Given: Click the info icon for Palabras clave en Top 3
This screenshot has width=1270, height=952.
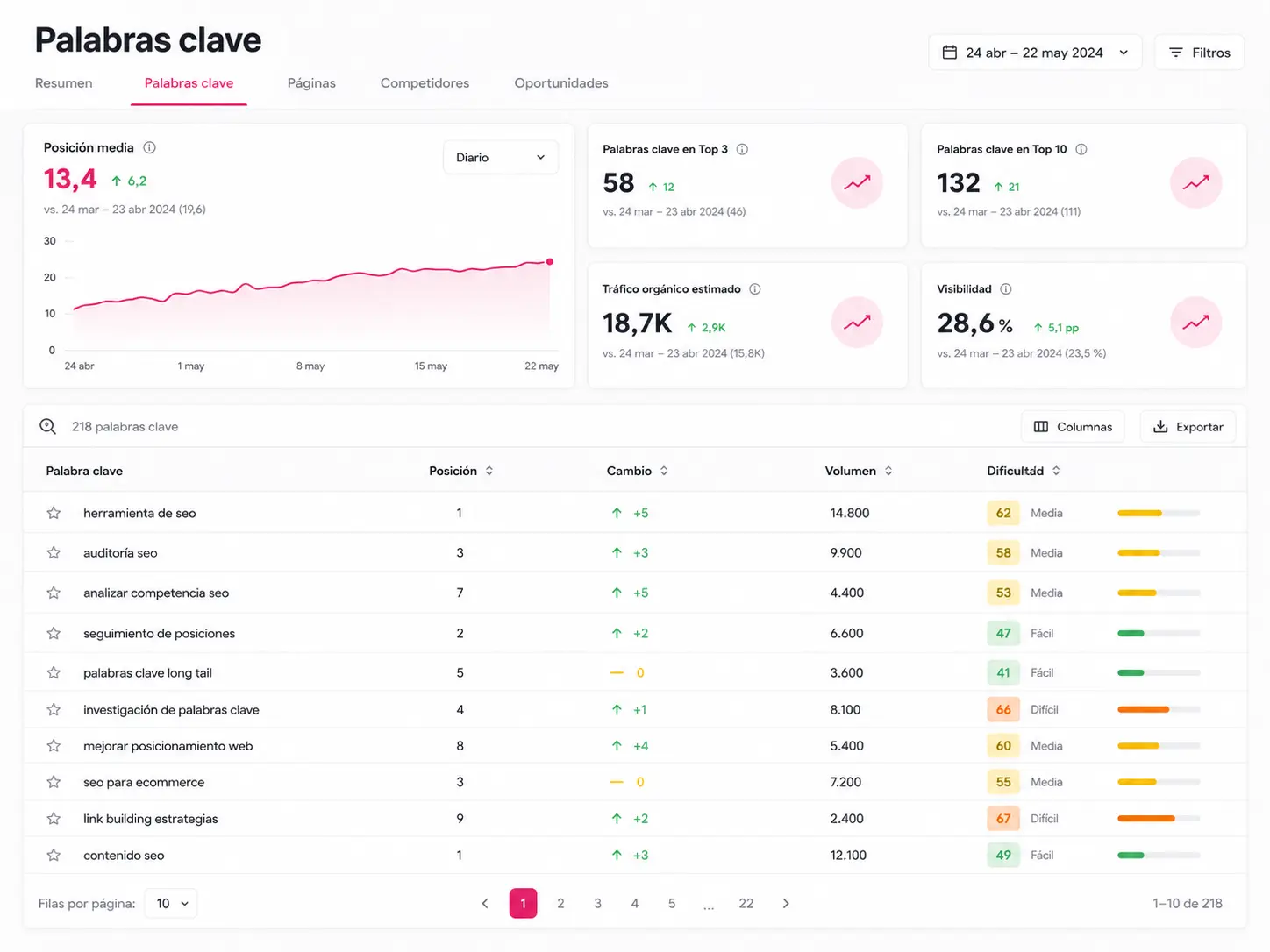Looking at the screenshot, I should 742,149.
